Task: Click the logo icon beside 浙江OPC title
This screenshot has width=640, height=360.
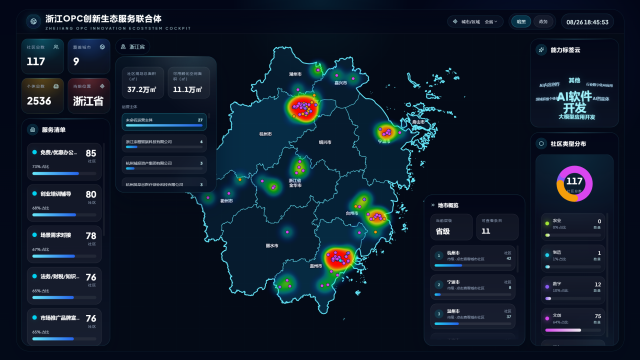Action: pyautogui.click(x=33, y=21)
